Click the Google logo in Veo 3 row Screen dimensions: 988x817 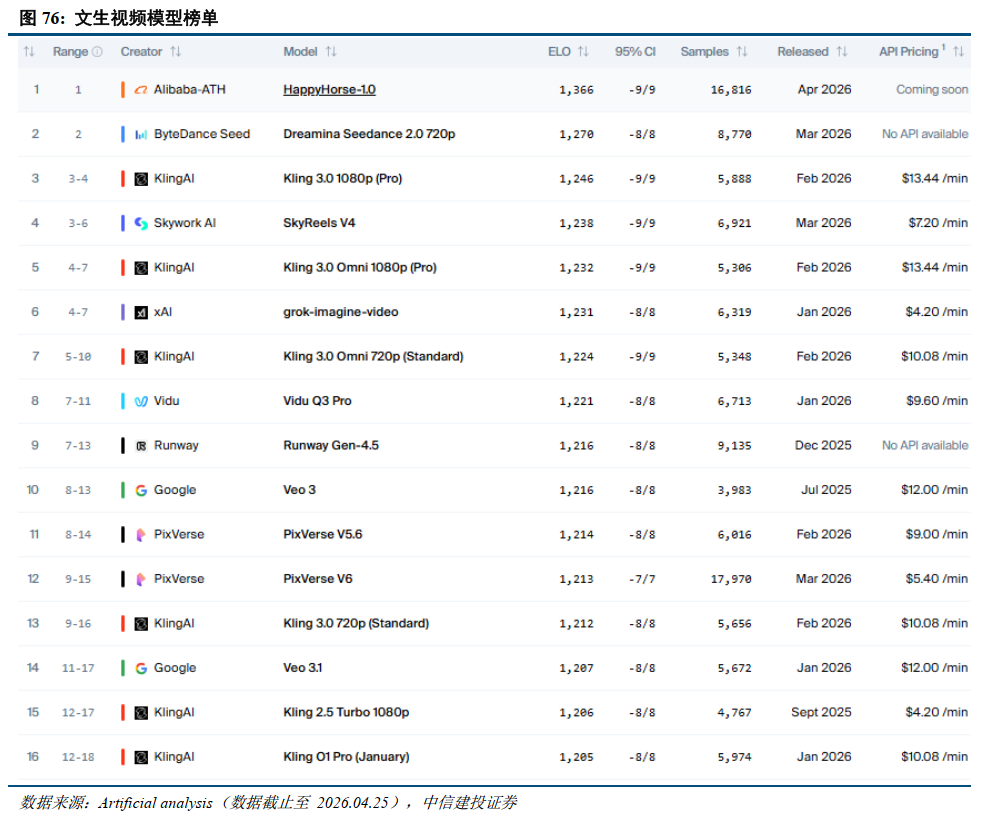pyautogui.click(x=141, y=490)
